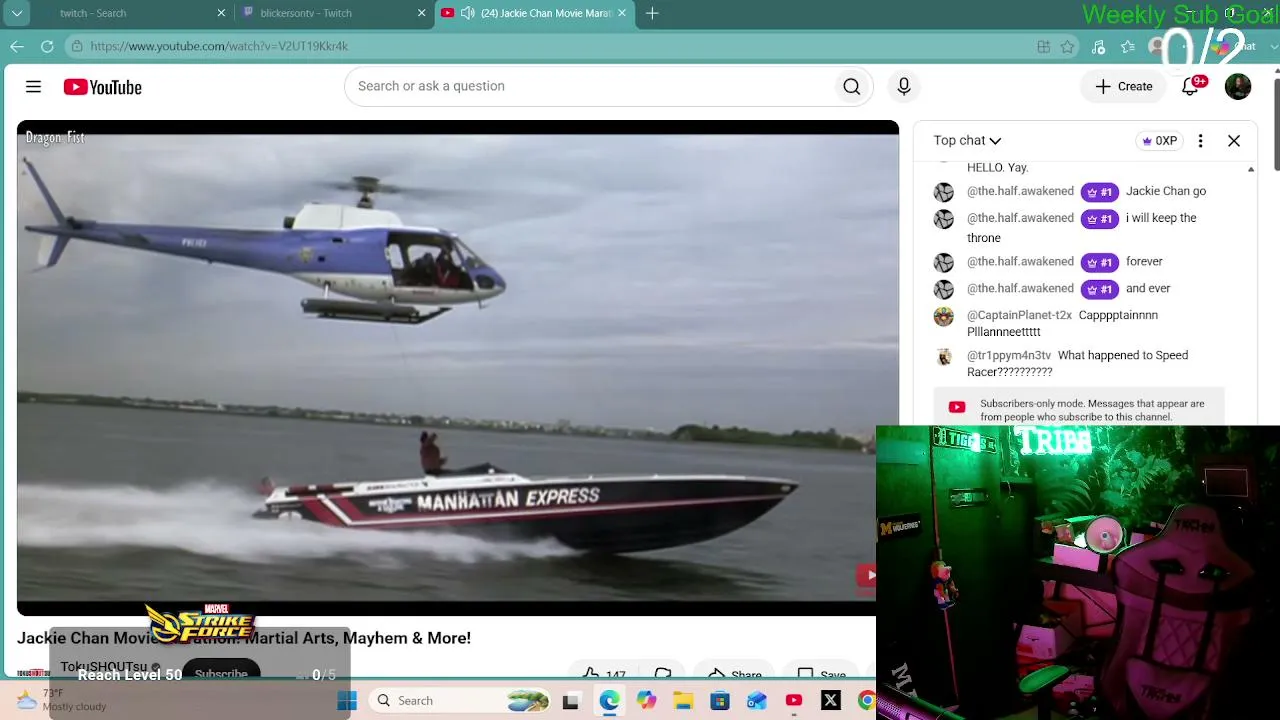The width and height of the screenshot is (1280, 720).
Task: Open the YouTube guide hamburger menu
Action: click(x=33, y=87)
